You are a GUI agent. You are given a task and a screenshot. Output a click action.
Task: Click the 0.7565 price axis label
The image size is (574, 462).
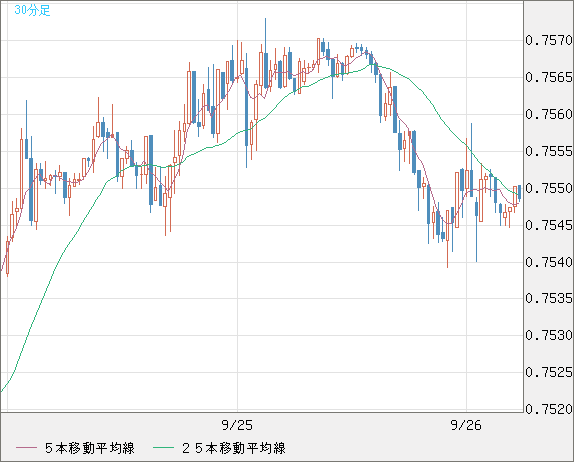click(549, 77)
